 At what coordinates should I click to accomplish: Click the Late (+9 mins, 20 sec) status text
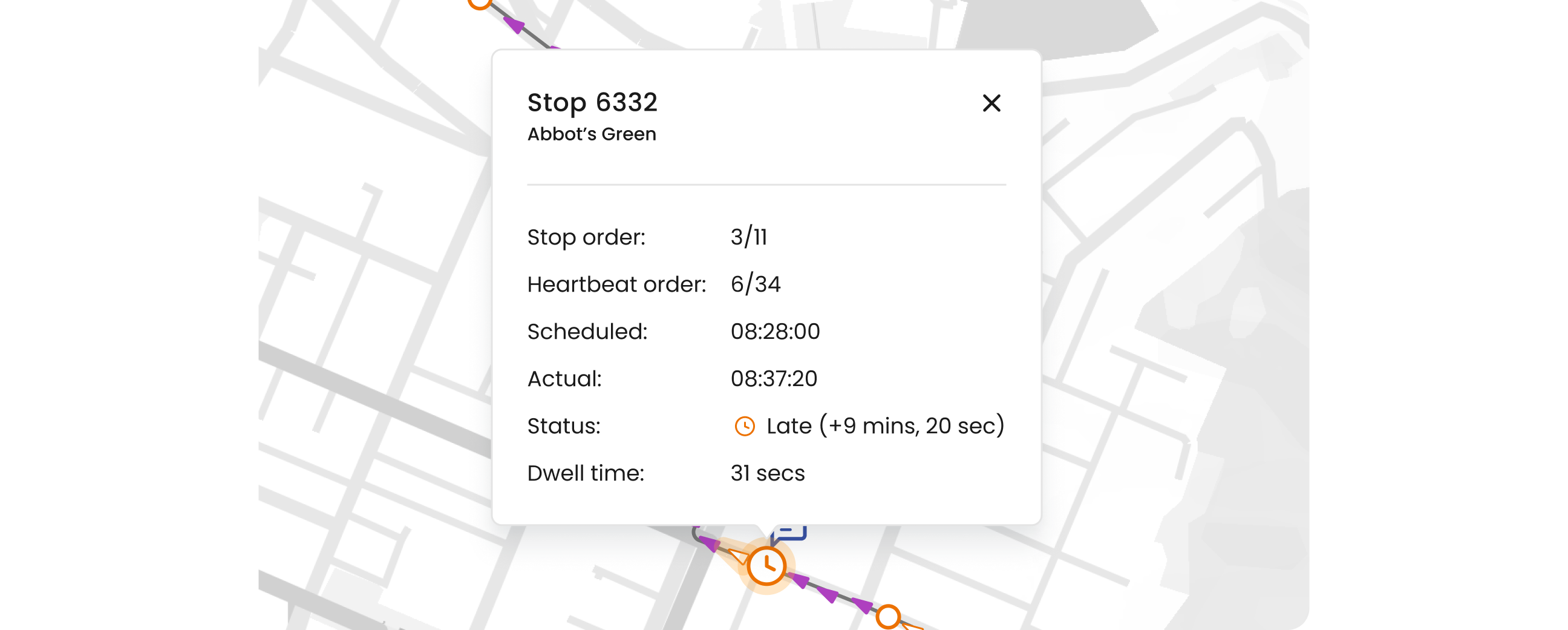point(885,425)
